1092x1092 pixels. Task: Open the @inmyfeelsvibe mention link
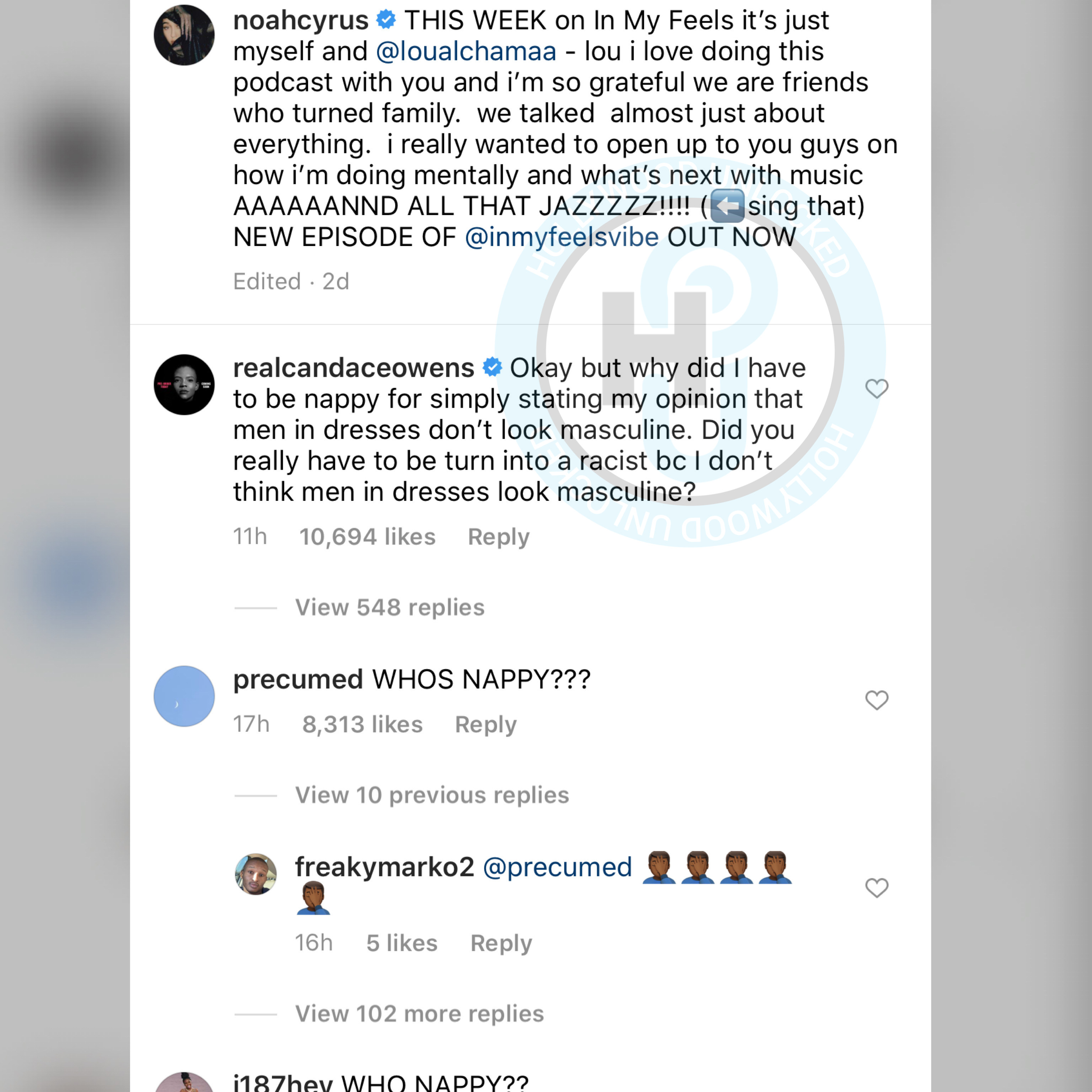coord(562,237)
